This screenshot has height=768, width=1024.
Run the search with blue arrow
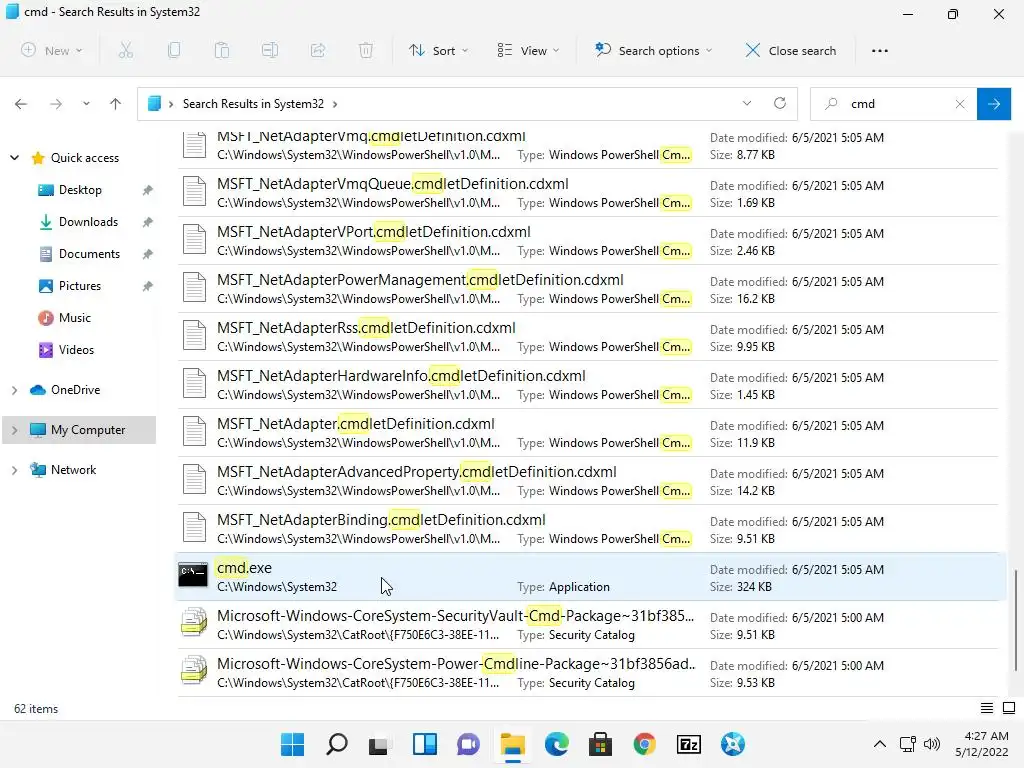(993, 104)
